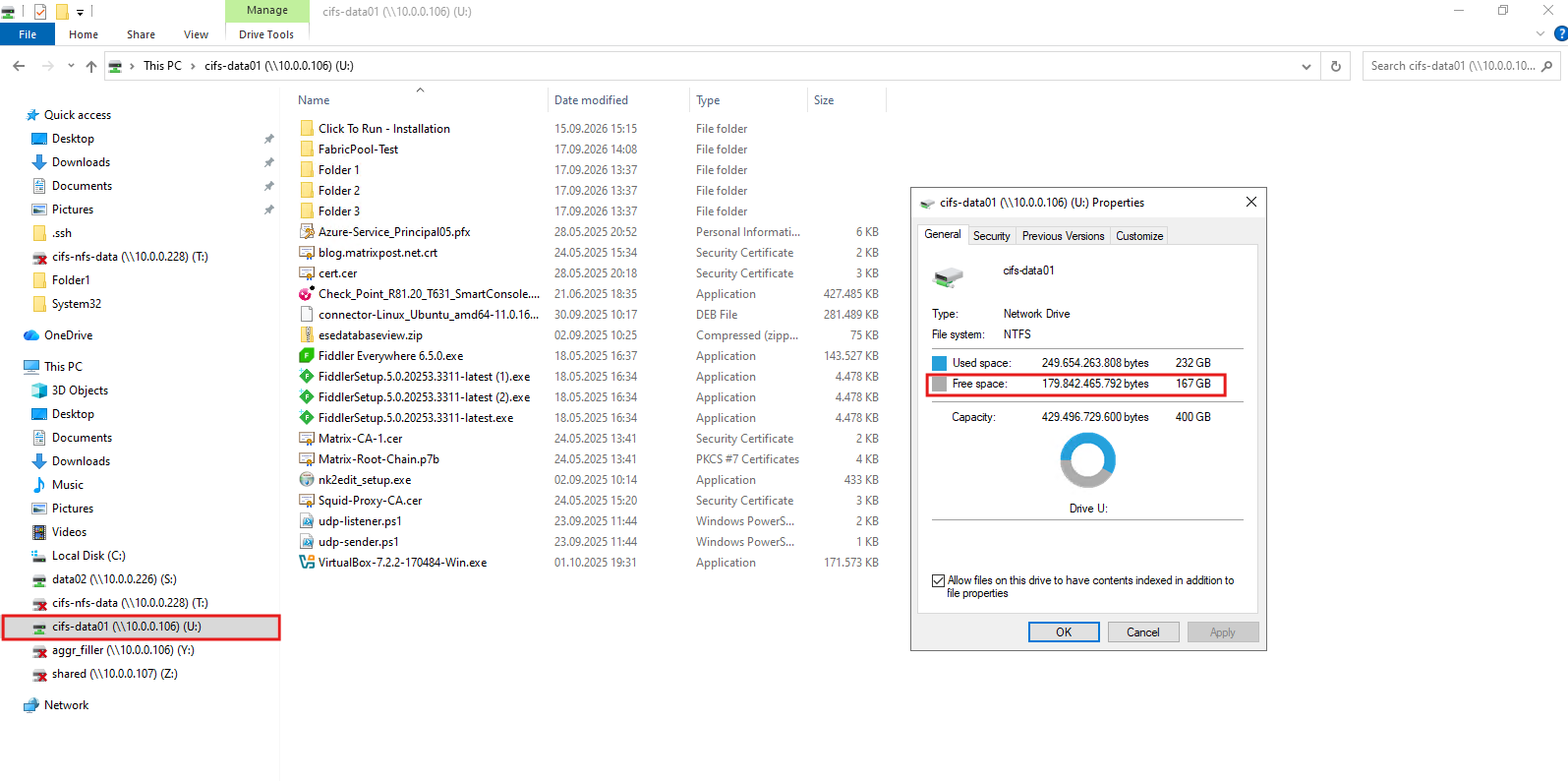The width and height of the screenshot is (1568, 781).
Task: Expand the ribbon chevron
Action: point(1540,33)
